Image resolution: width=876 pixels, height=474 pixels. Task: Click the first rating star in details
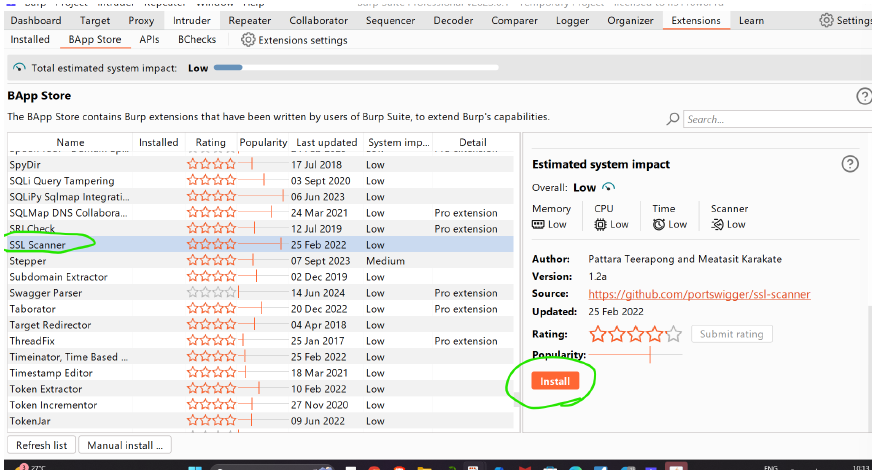point(598,334)
